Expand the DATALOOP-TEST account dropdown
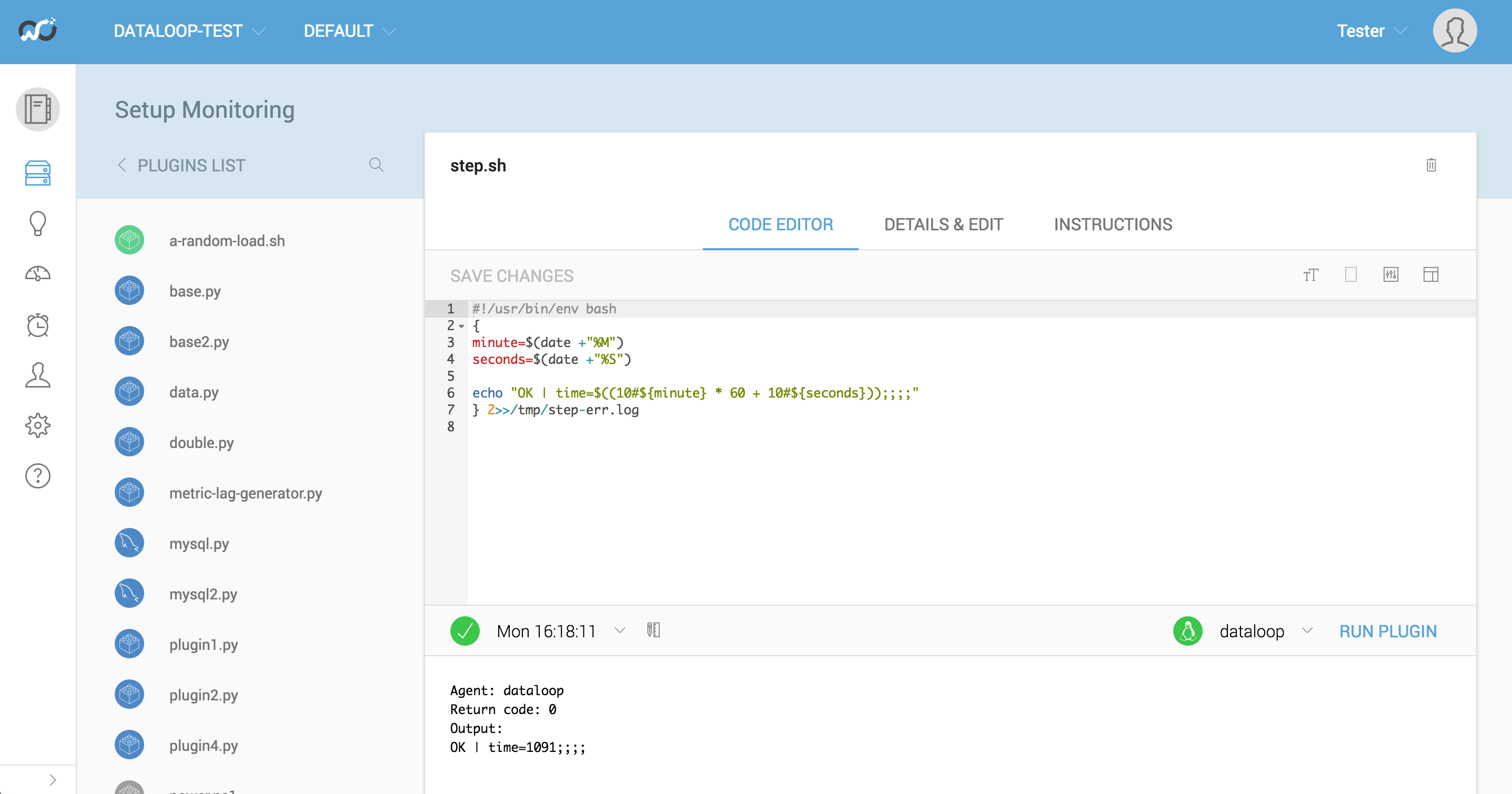This screenshot has width=1512, height=794. 189,30
